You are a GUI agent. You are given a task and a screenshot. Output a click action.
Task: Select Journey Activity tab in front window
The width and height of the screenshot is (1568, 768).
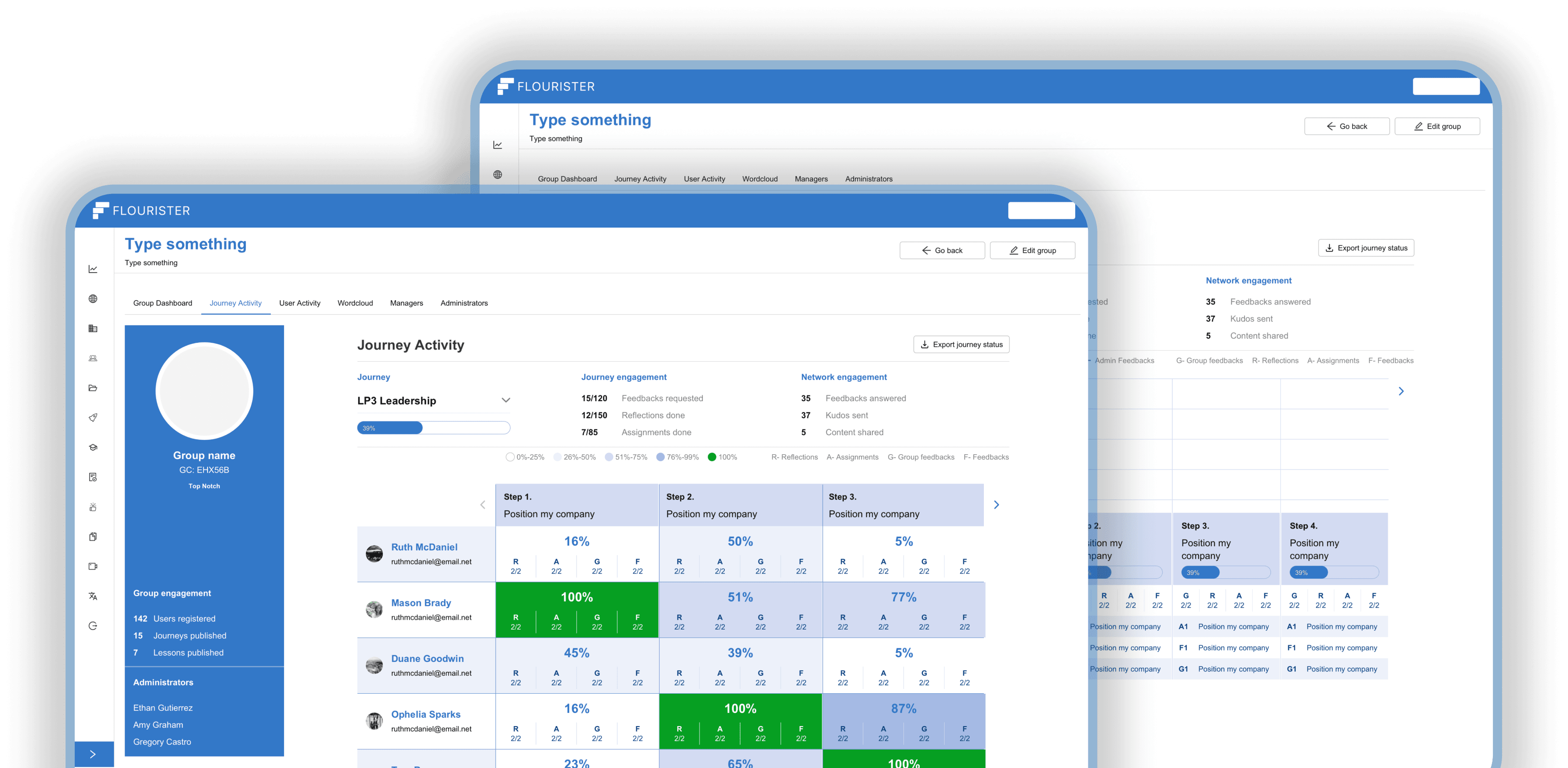(235, 303)
